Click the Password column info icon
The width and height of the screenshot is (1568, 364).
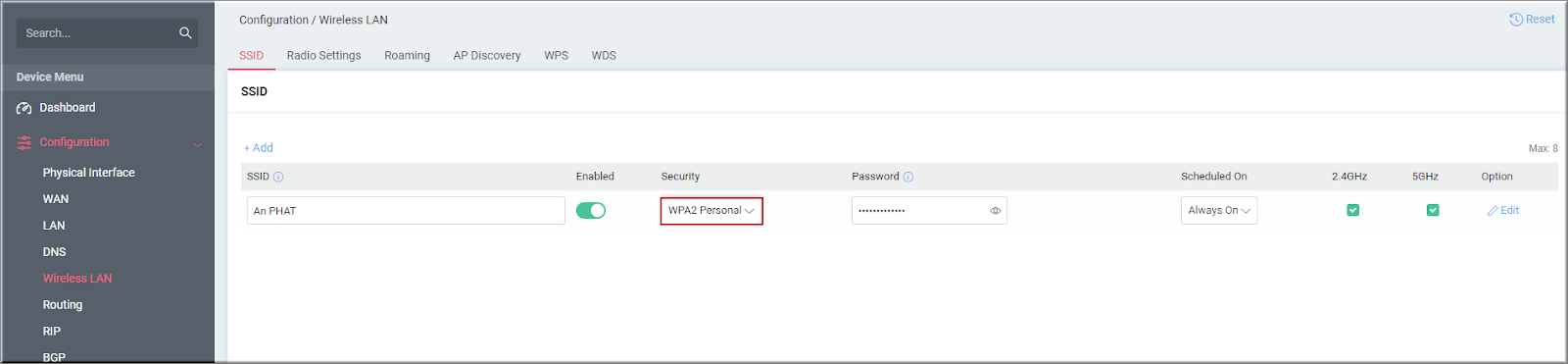(908, 178)
